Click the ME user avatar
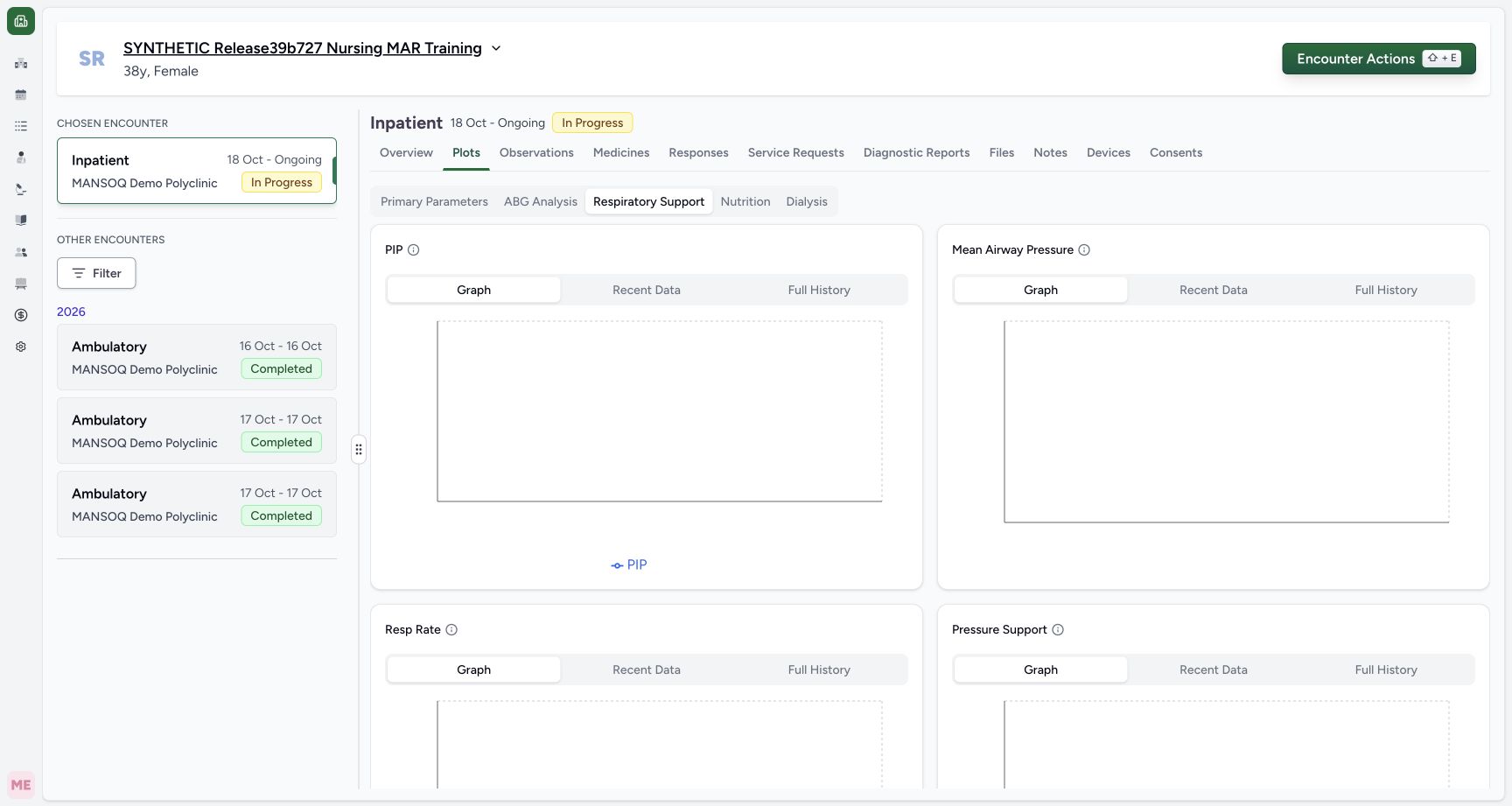The height and width of the screenshot is (806, 1512). (21, 785)
